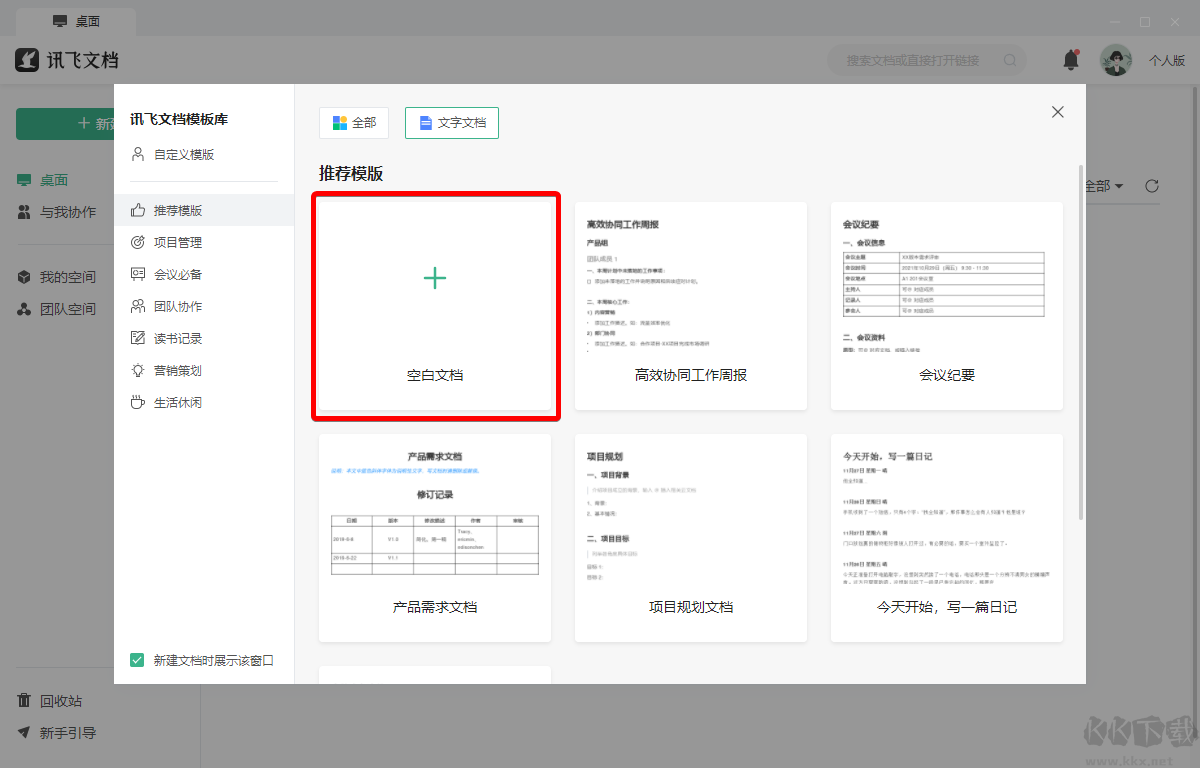Open the 会议纪要 template
This screenshot has width=1200, height=768.
[x=946, y=305]
